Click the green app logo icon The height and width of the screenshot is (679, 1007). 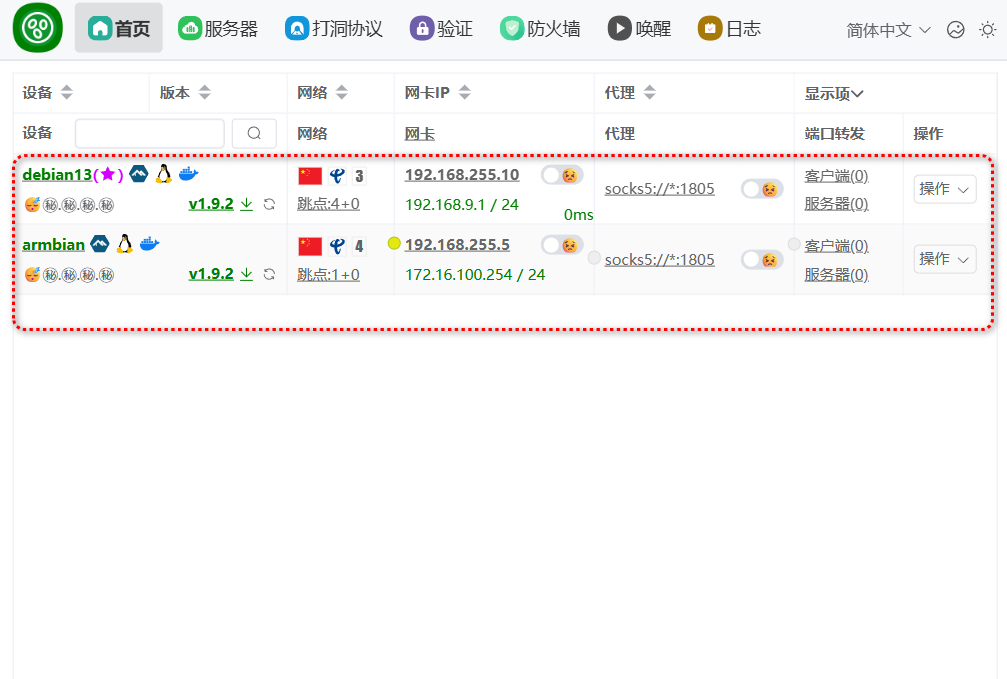click(38, 28)
